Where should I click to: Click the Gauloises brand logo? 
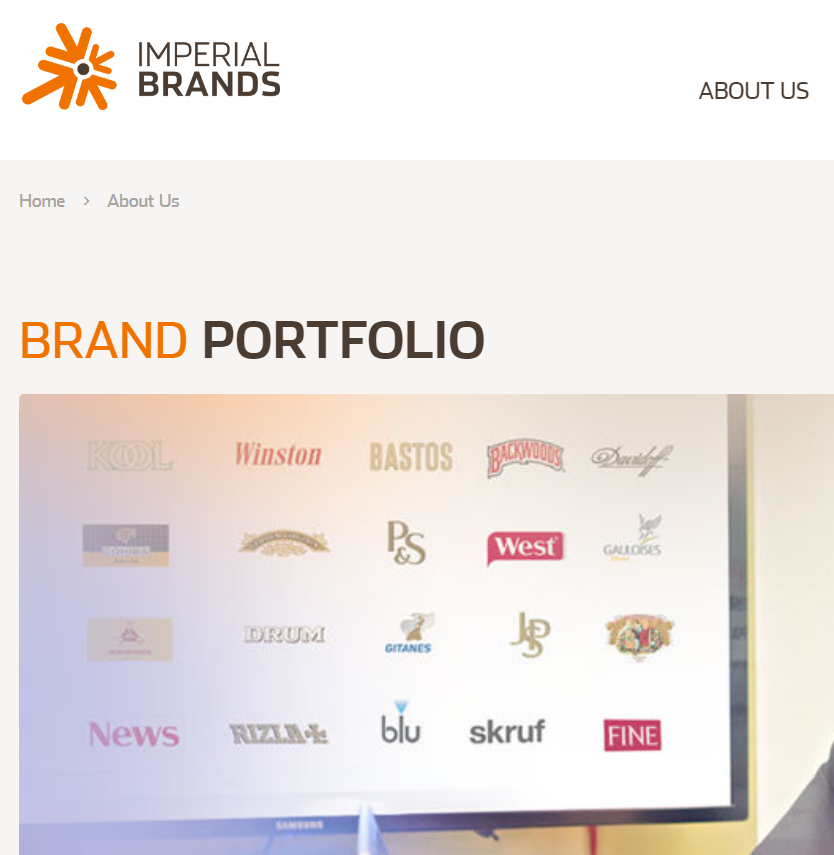(633, 538)
